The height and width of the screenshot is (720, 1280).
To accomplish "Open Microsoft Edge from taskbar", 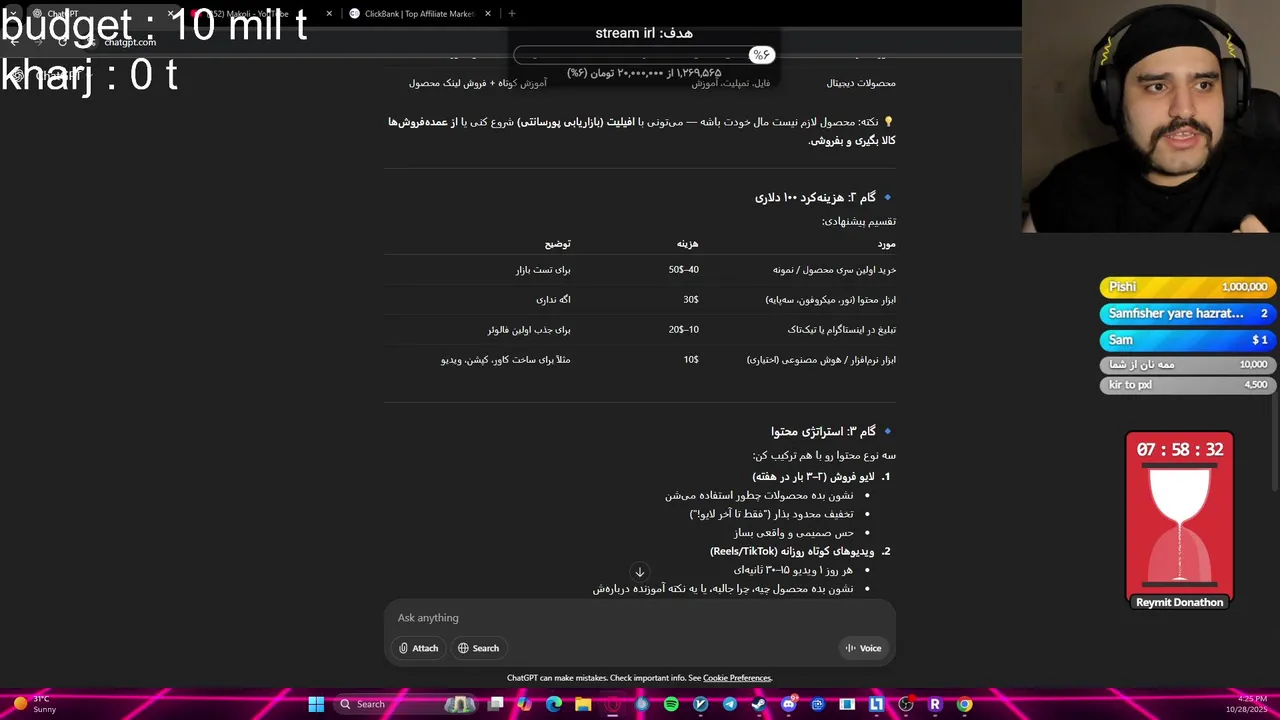I will point(554,704).
